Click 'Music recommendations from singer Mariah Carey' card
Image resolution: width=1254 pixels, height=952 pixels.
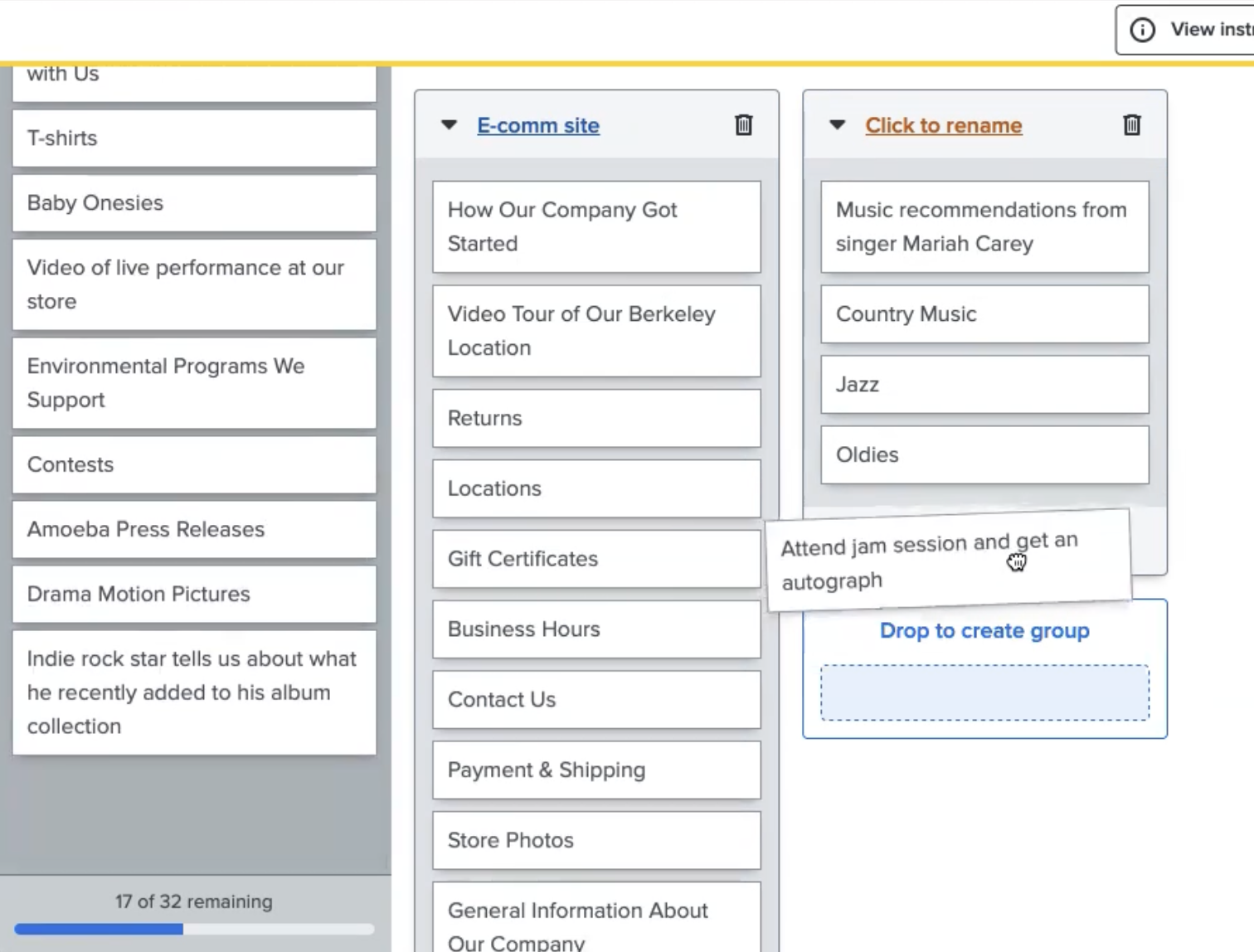pyautogui.click(x=984, y=226)
